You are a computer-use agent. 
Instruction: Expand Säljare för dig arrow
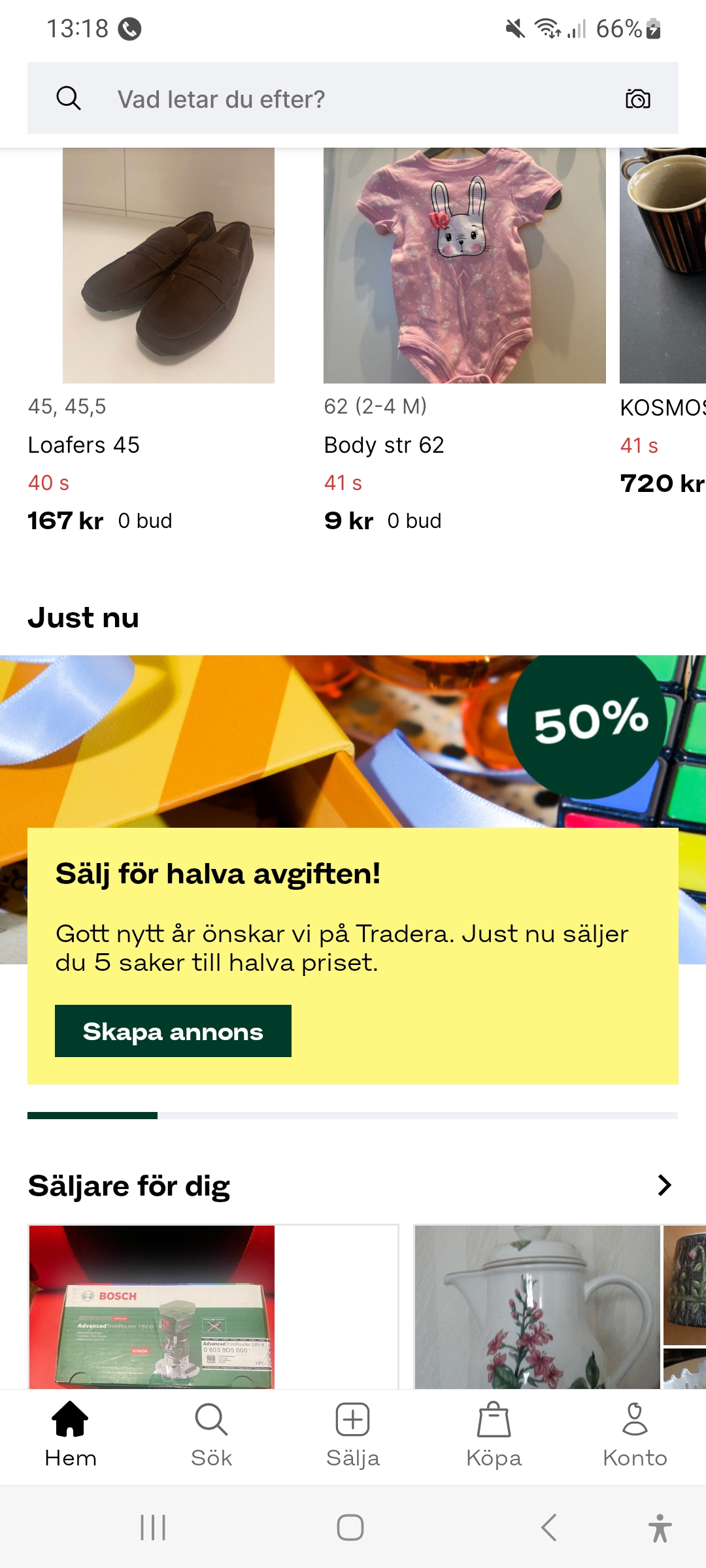pyautogui.click(x=664, y=1185)
